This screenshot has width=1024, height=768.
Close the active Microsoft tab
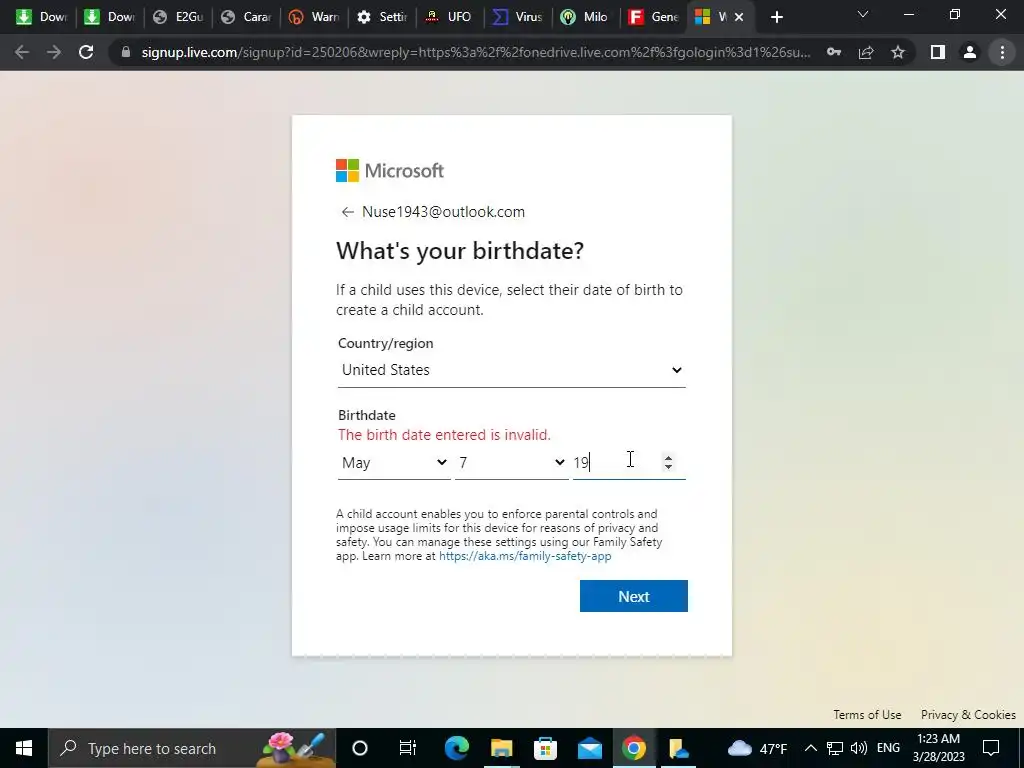coord(739,17)
